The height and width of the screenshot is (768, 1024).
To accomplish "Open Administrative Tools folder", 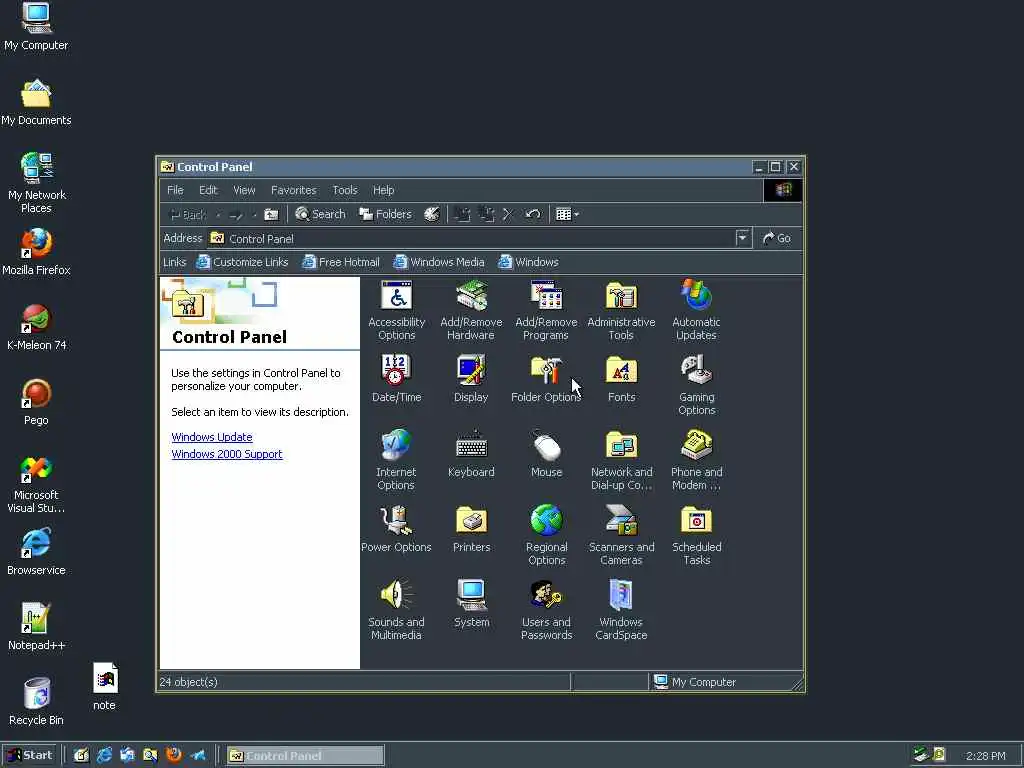I will click(x=621, y=310).
